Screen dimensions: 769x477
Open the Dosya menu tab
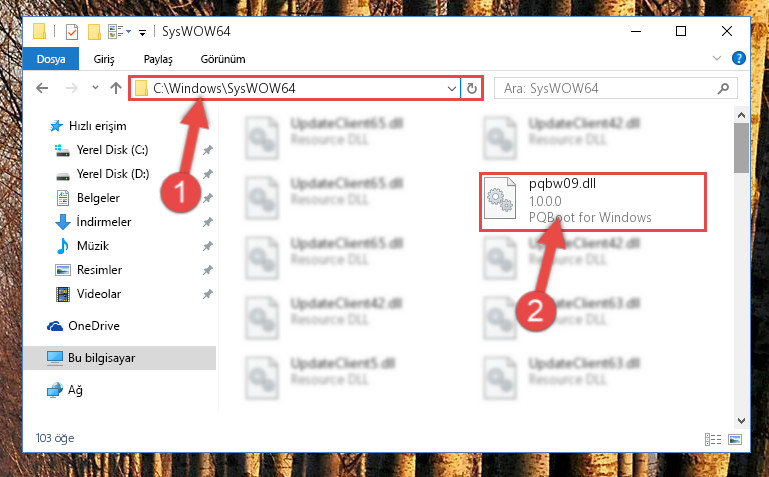pos(51,59)
